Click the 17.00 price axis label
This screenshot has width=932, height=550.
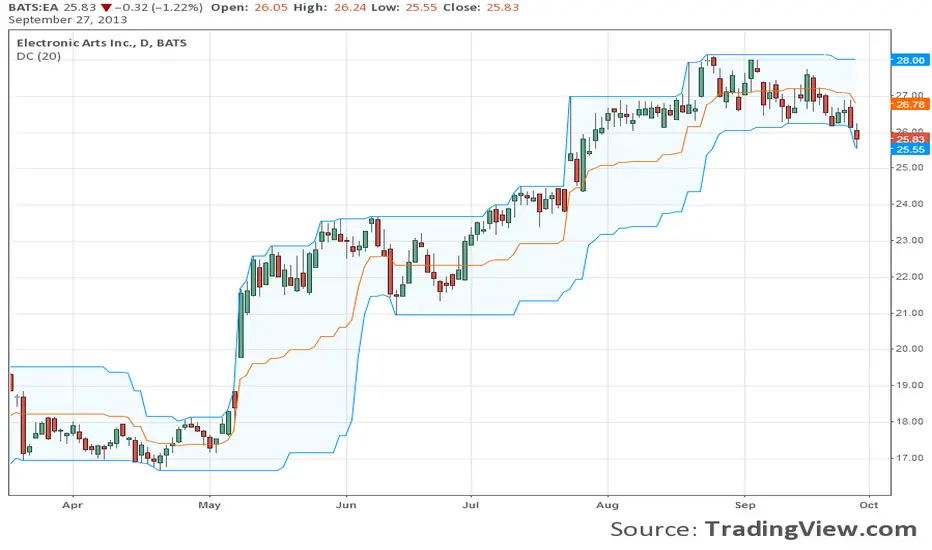click(911, 458)
